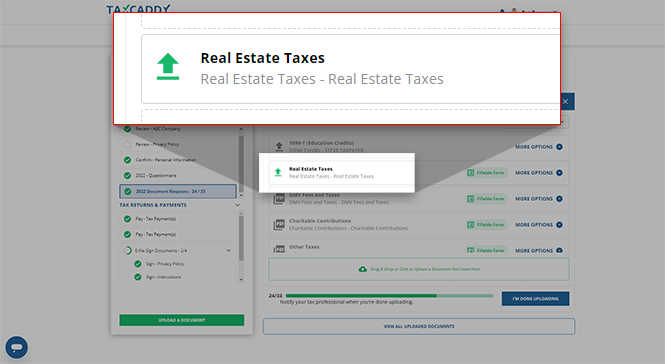This screenshot has height=364, width=665.
Task: Click the TaxCaddy logo
Action: tap(138, 8)
